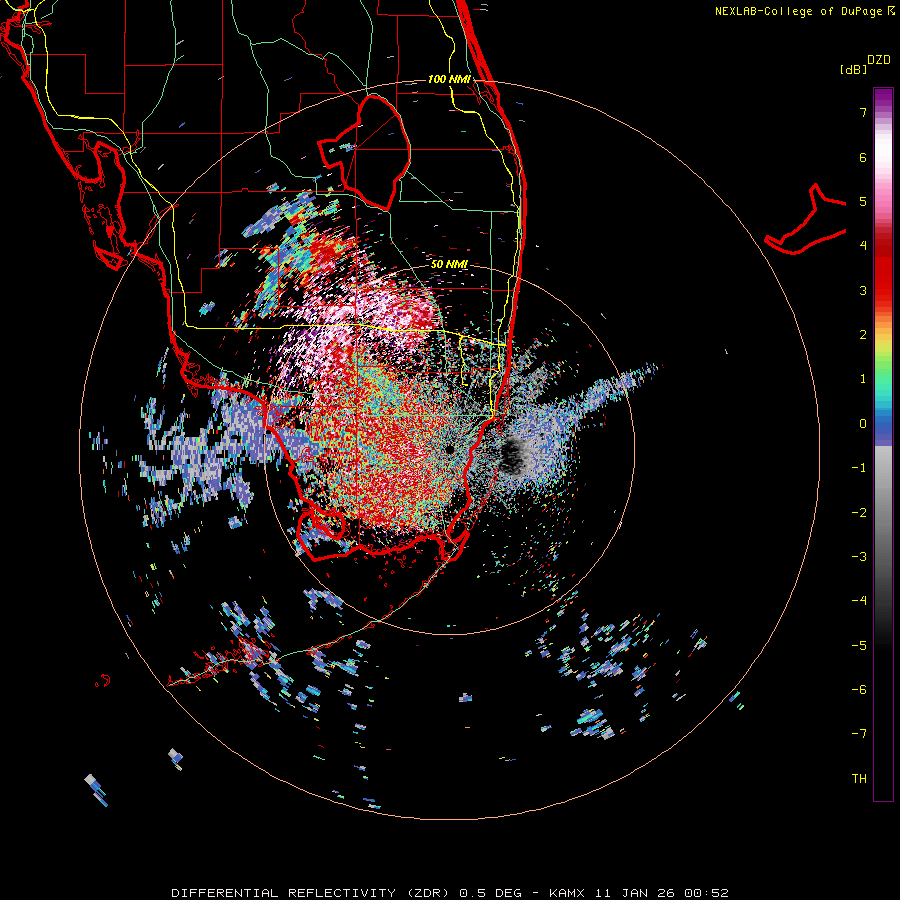Click the DZD label above the color scale
Viewport: 900px width, 900px height.
(x=879, y=60)
